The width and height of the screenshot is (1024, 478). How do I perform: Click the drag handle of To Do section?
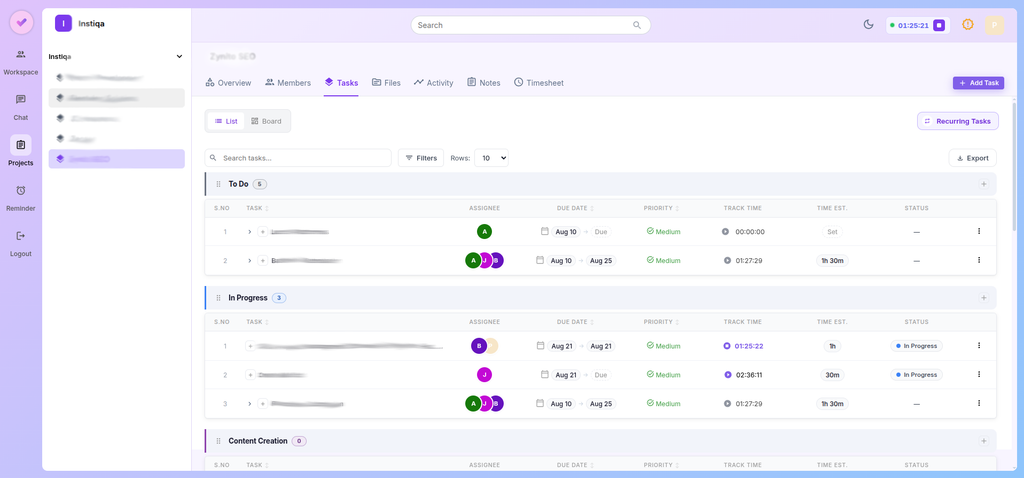pyautogui.click(x=219, y=185)
